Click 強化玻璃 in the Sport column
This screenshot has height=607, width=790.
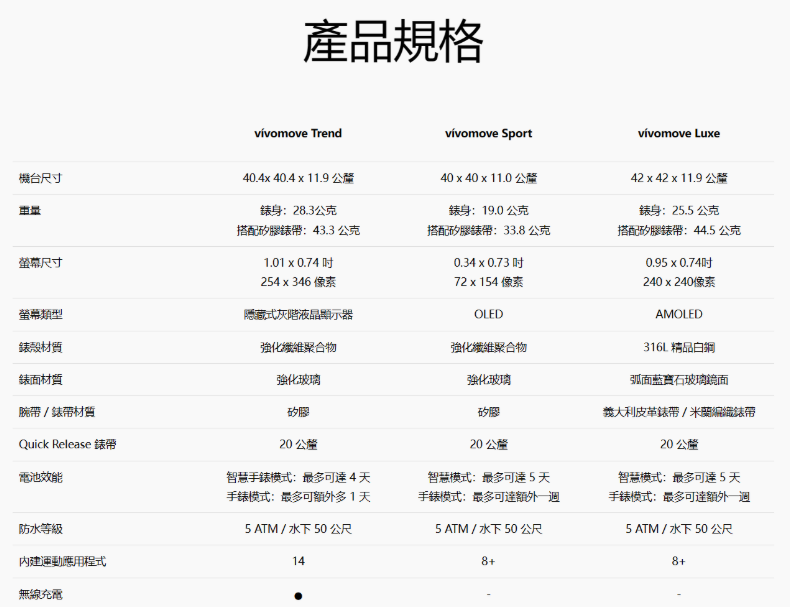pos(488,379)
